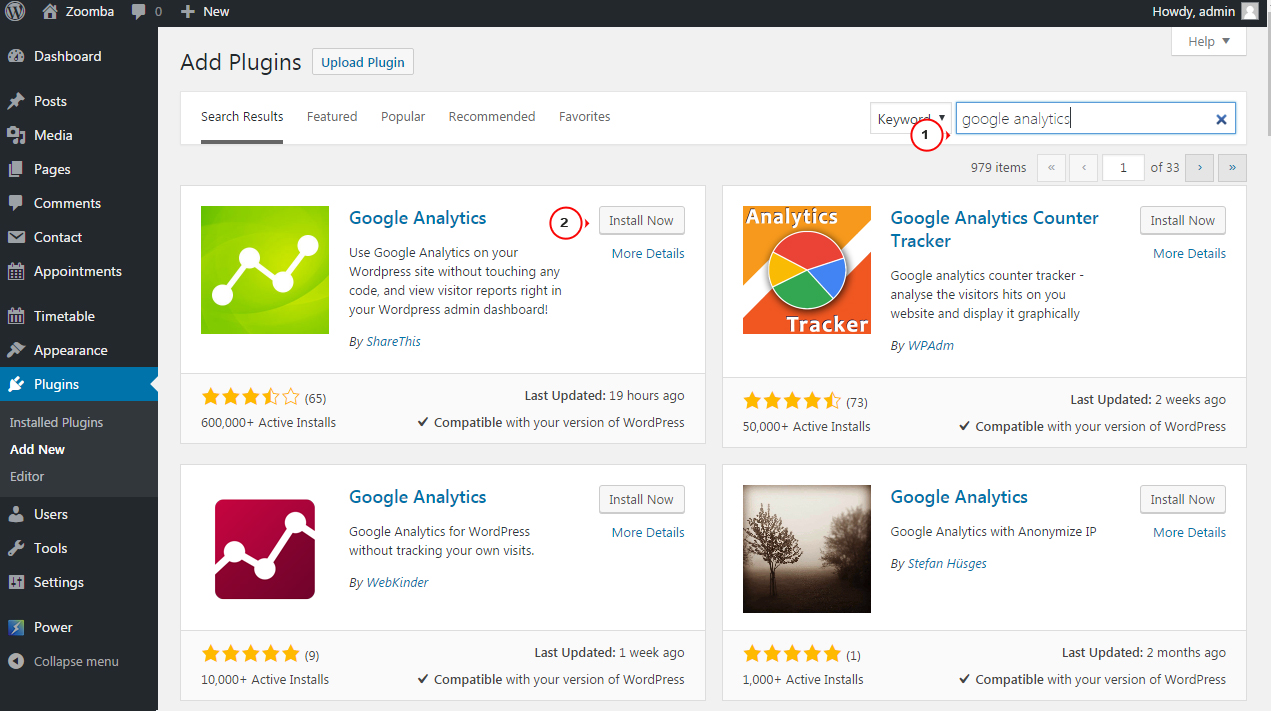Open More Details for Stefan Hüsges plugin

click(1189, 532)
